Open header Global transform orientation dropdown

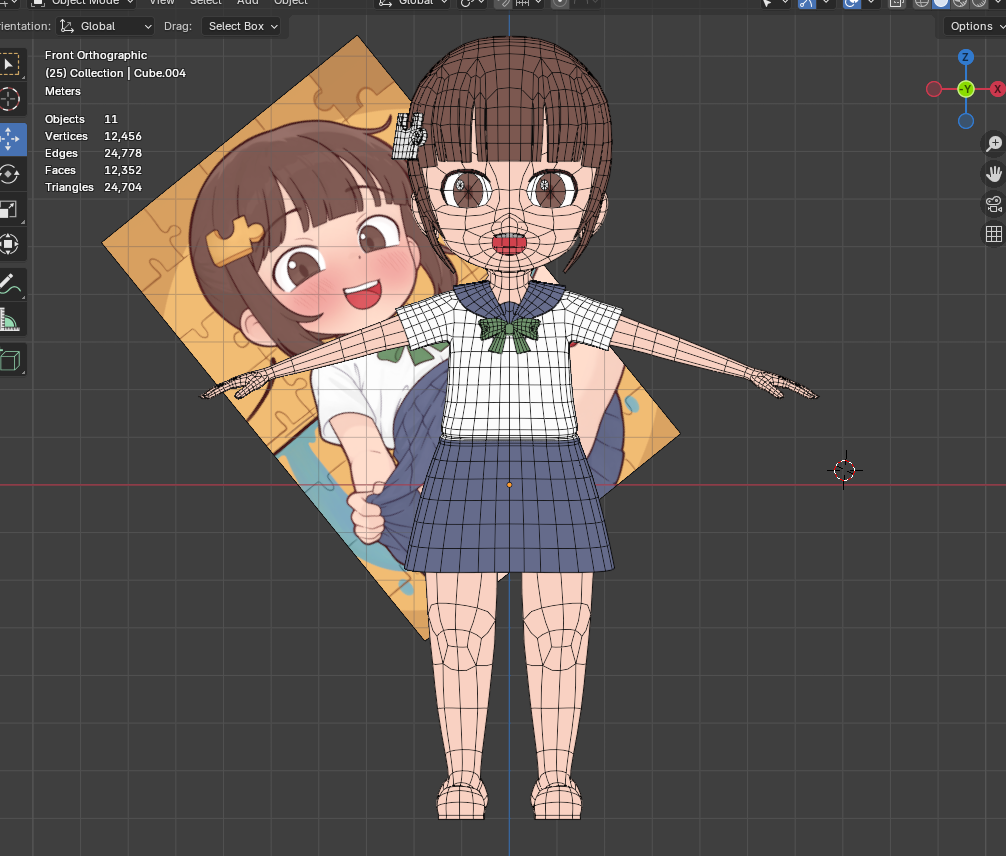pyautogui.click(x=414, y=3)
